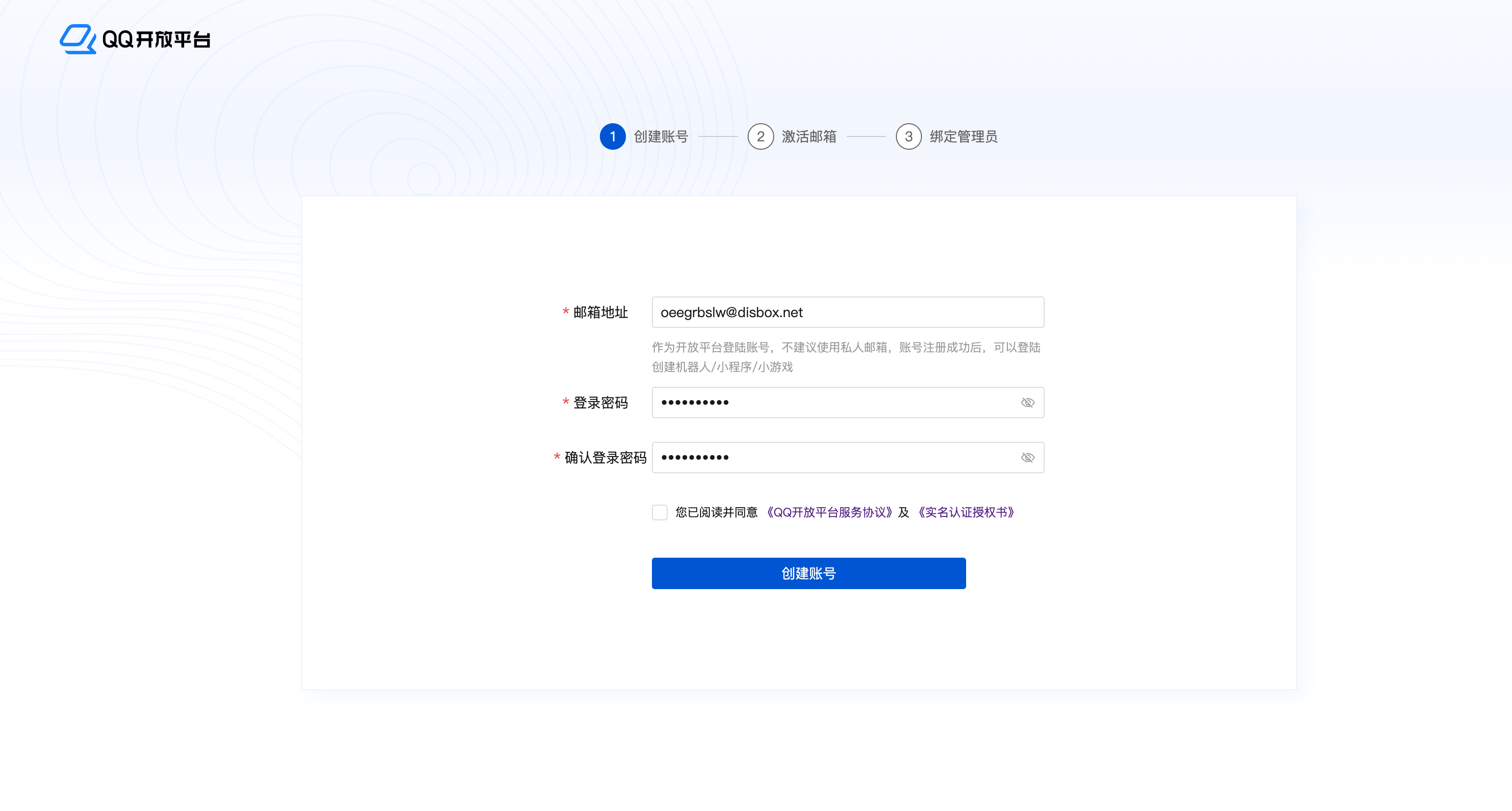Show password in 确认登录密码 field

tap(1027, 458)
